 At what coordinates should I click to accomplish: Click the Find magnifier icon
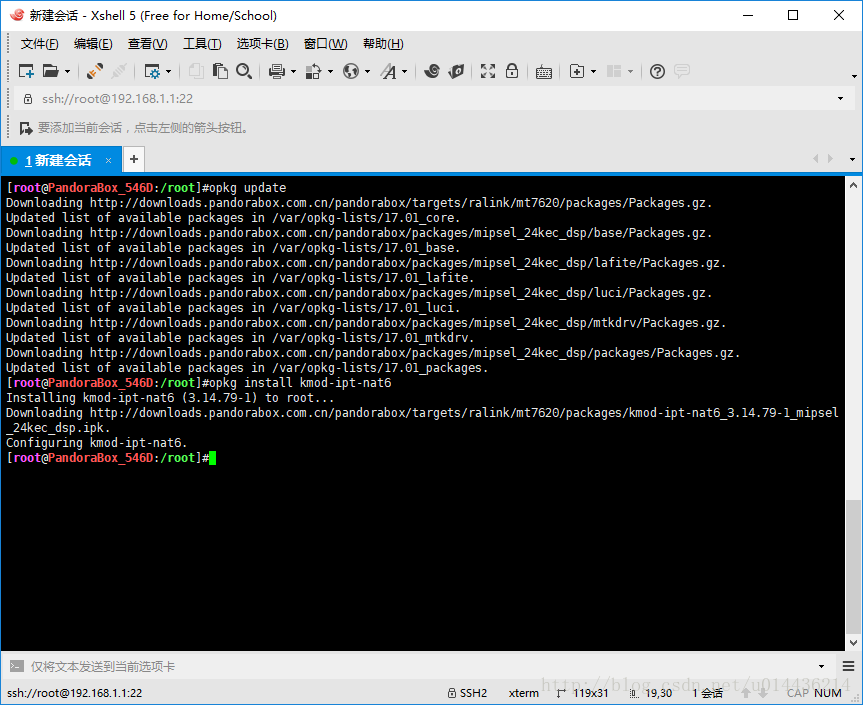244,71
